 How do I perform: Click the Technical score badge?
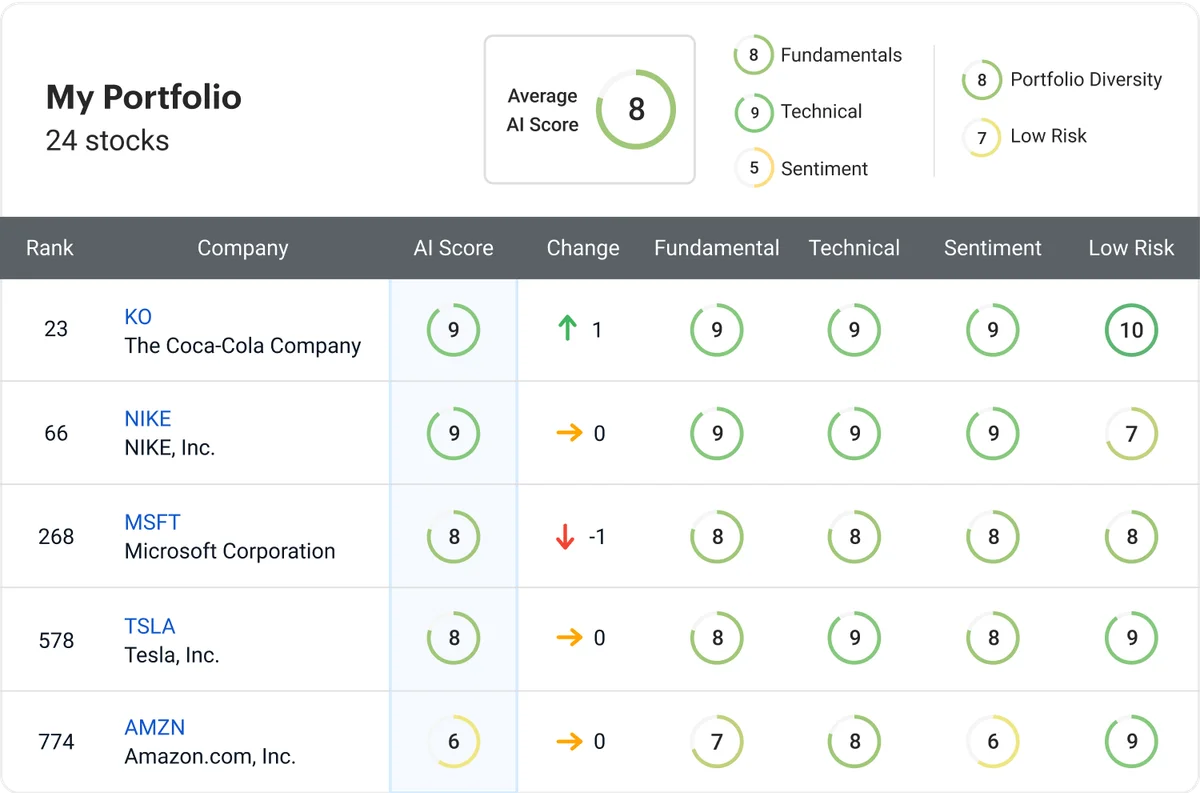(753, 112)
